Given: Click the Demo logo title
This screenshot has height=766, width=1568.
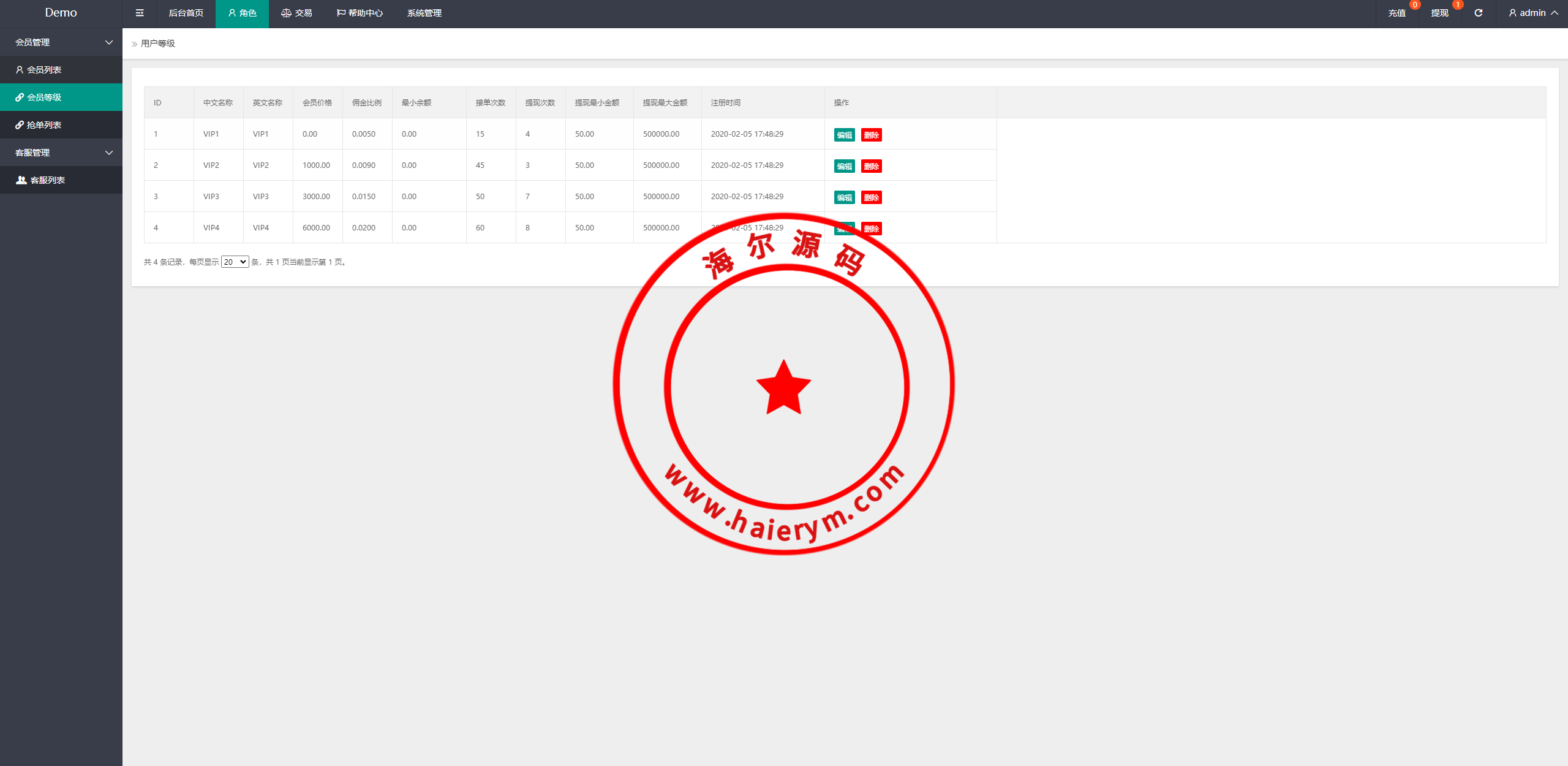Looking at the screenshot, I should point(61,13).
